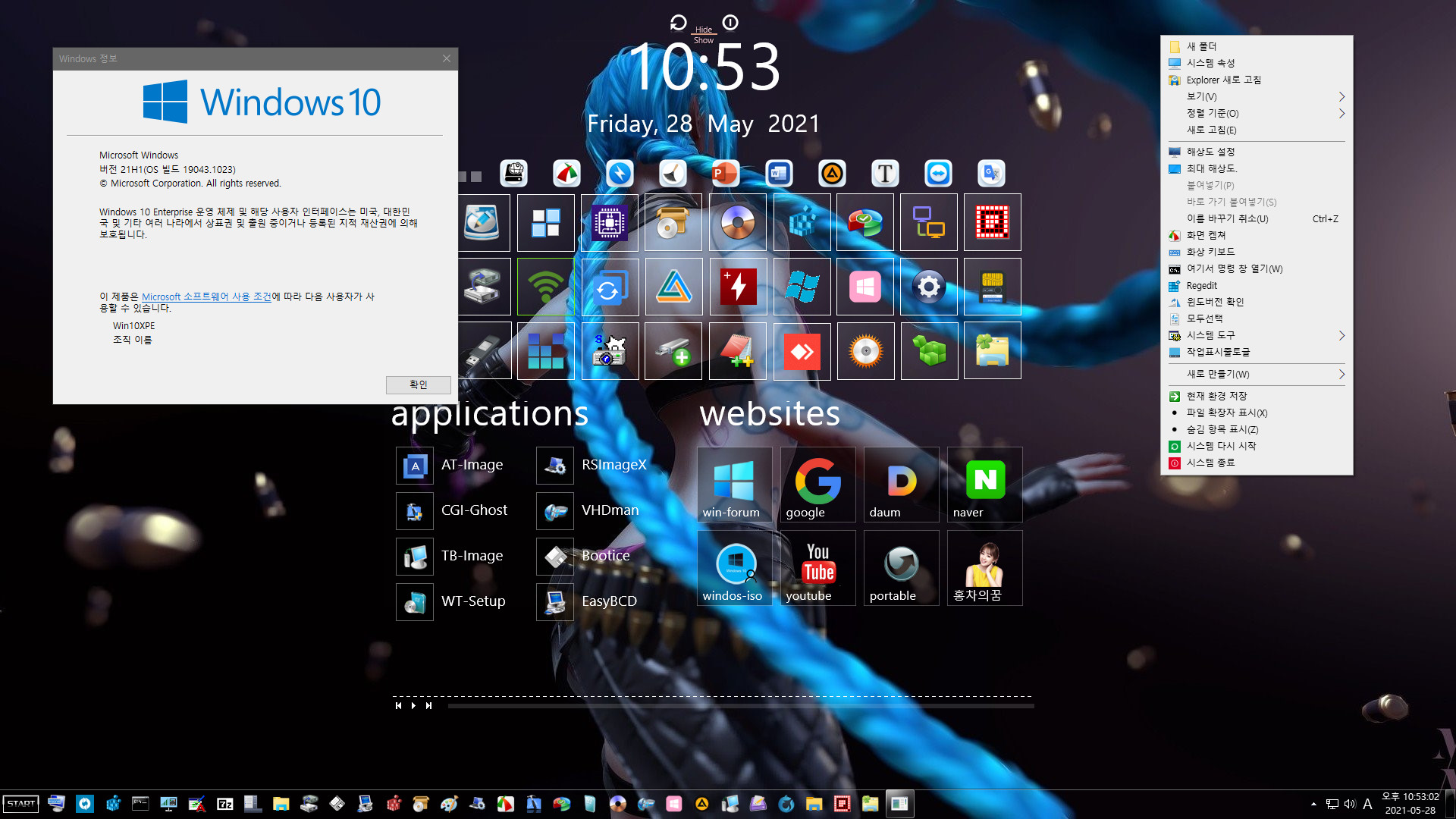Open 7z on the taskbar
The width and height of the screenshot is (1456, 819).
click(x=224, y=804)
